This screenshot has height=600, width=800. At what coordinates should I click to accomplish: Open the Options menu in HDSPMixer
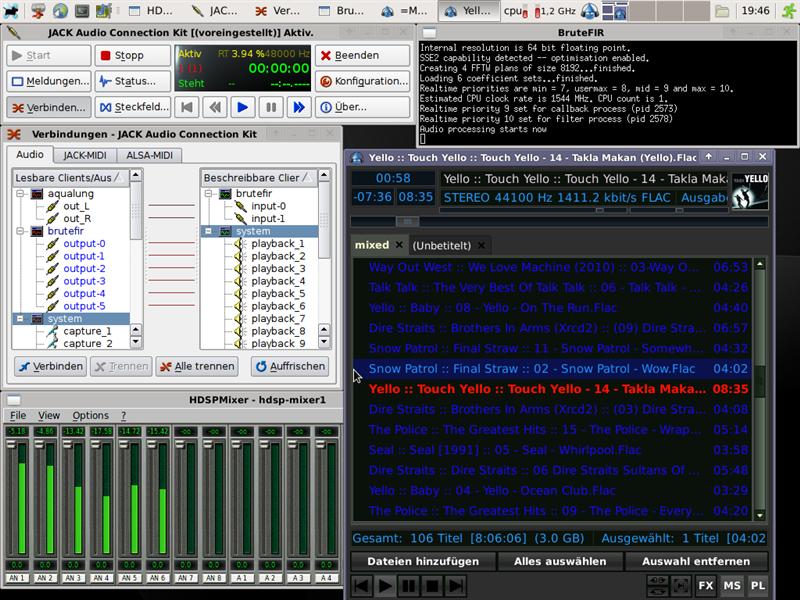tap(90, 415)
